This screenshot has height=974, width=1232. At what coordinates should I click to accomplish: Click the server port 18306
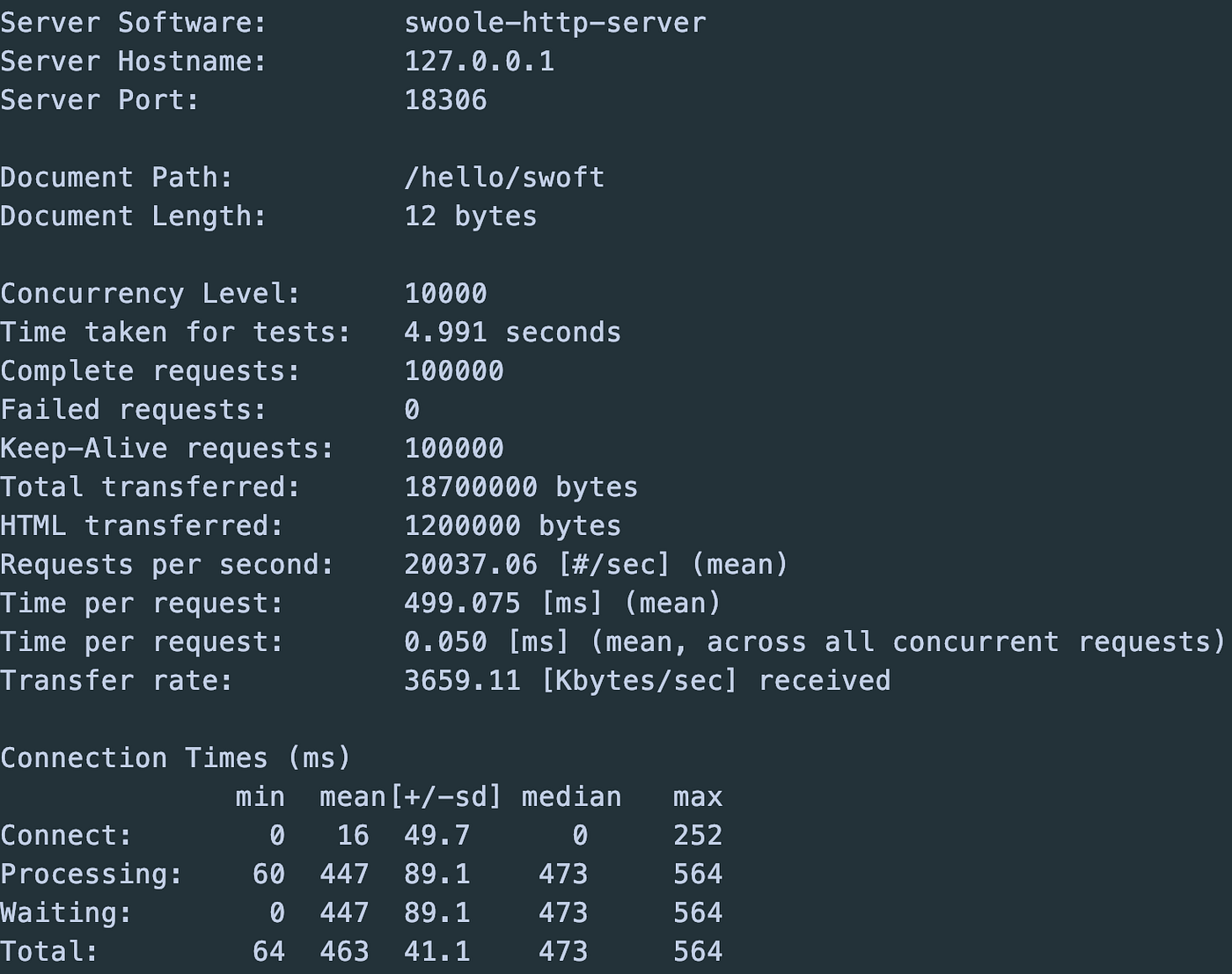445,100
